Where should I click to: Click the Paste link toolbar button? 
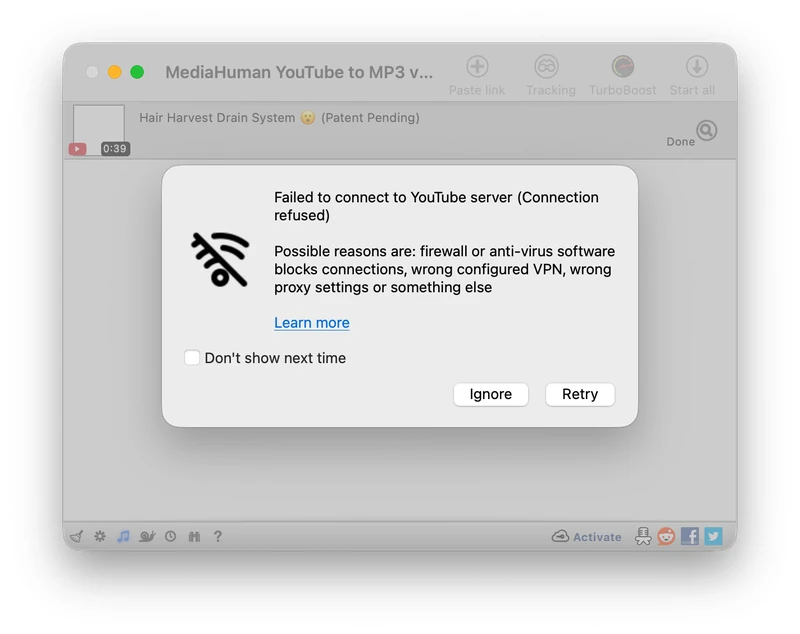pyautogui.click(x=477, y=75)
